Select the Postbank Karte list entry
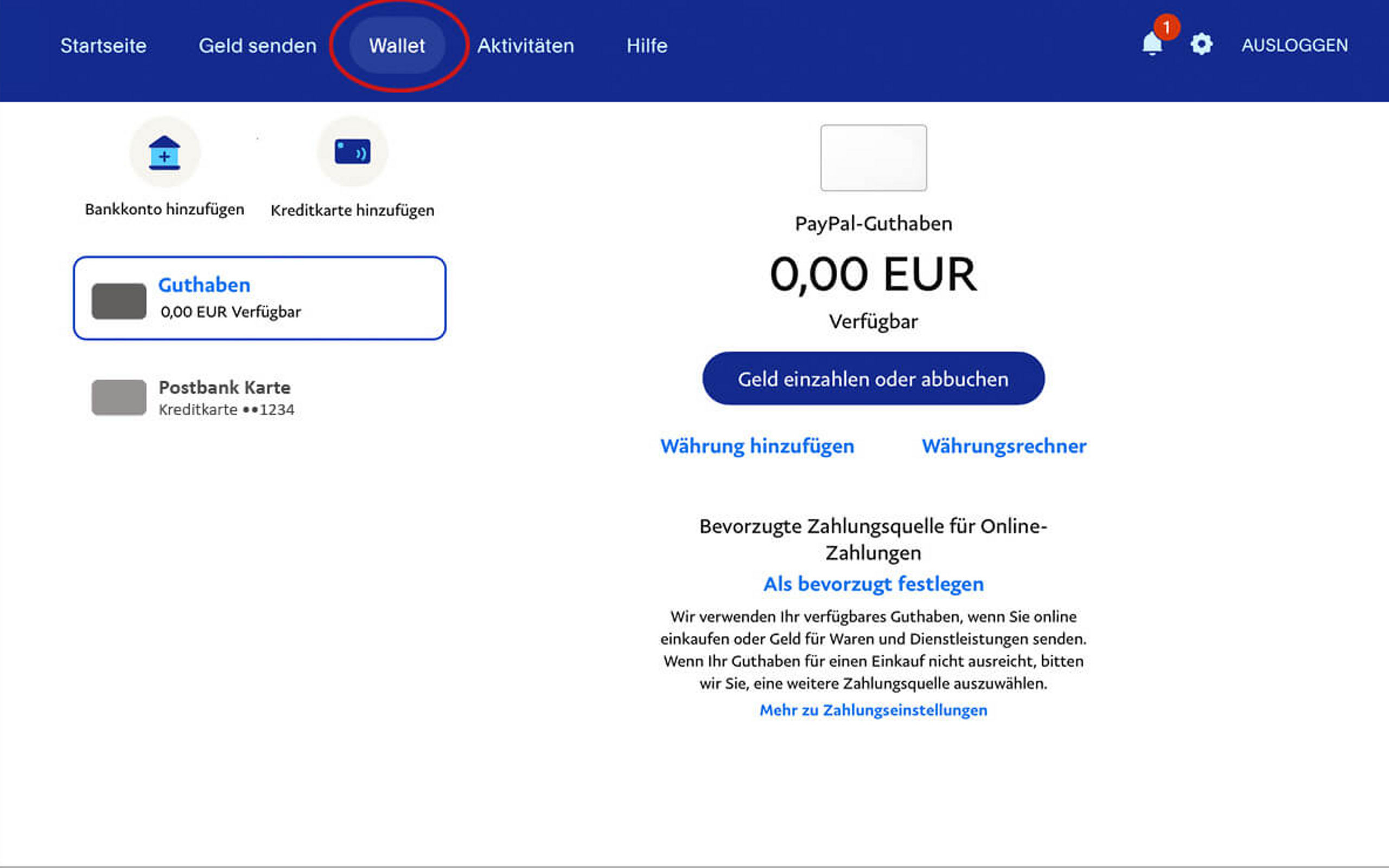 point(226,397)
